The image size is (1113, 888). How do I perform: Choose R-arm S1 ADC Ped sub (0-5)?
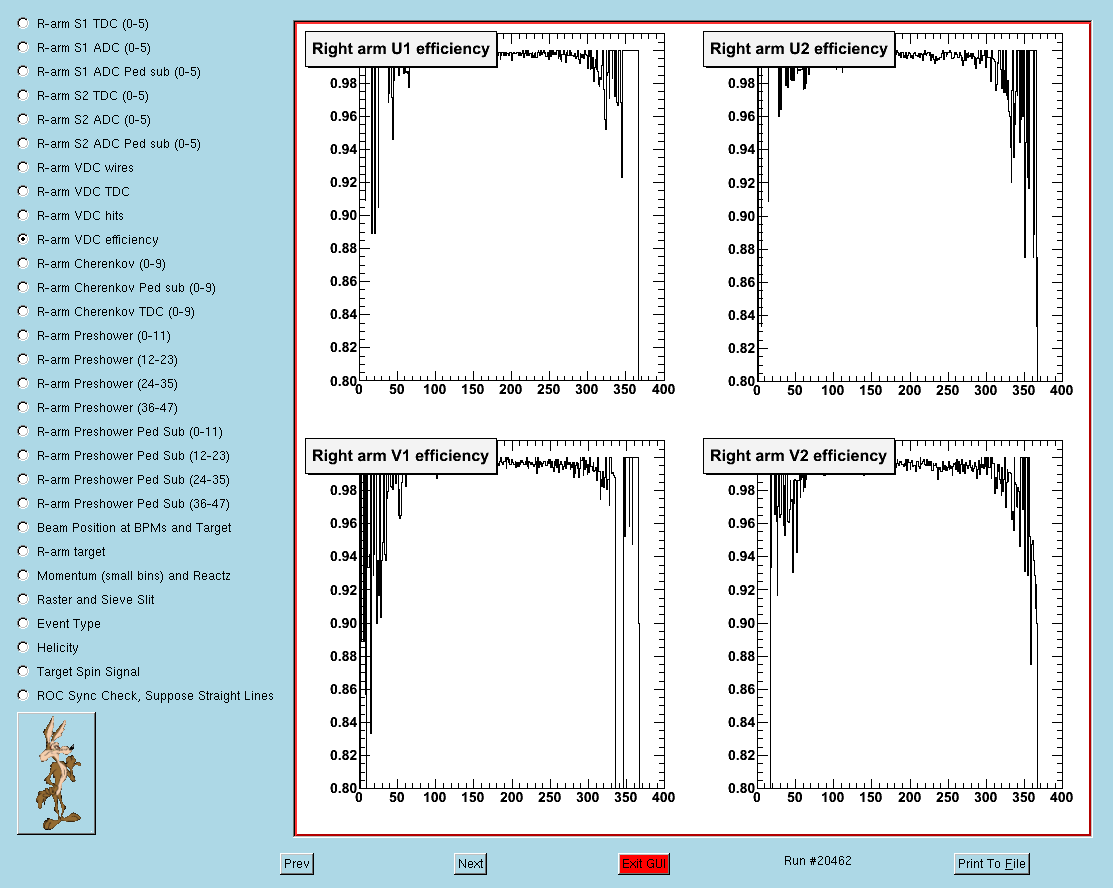pyautogui.click(x=23, y=72)
